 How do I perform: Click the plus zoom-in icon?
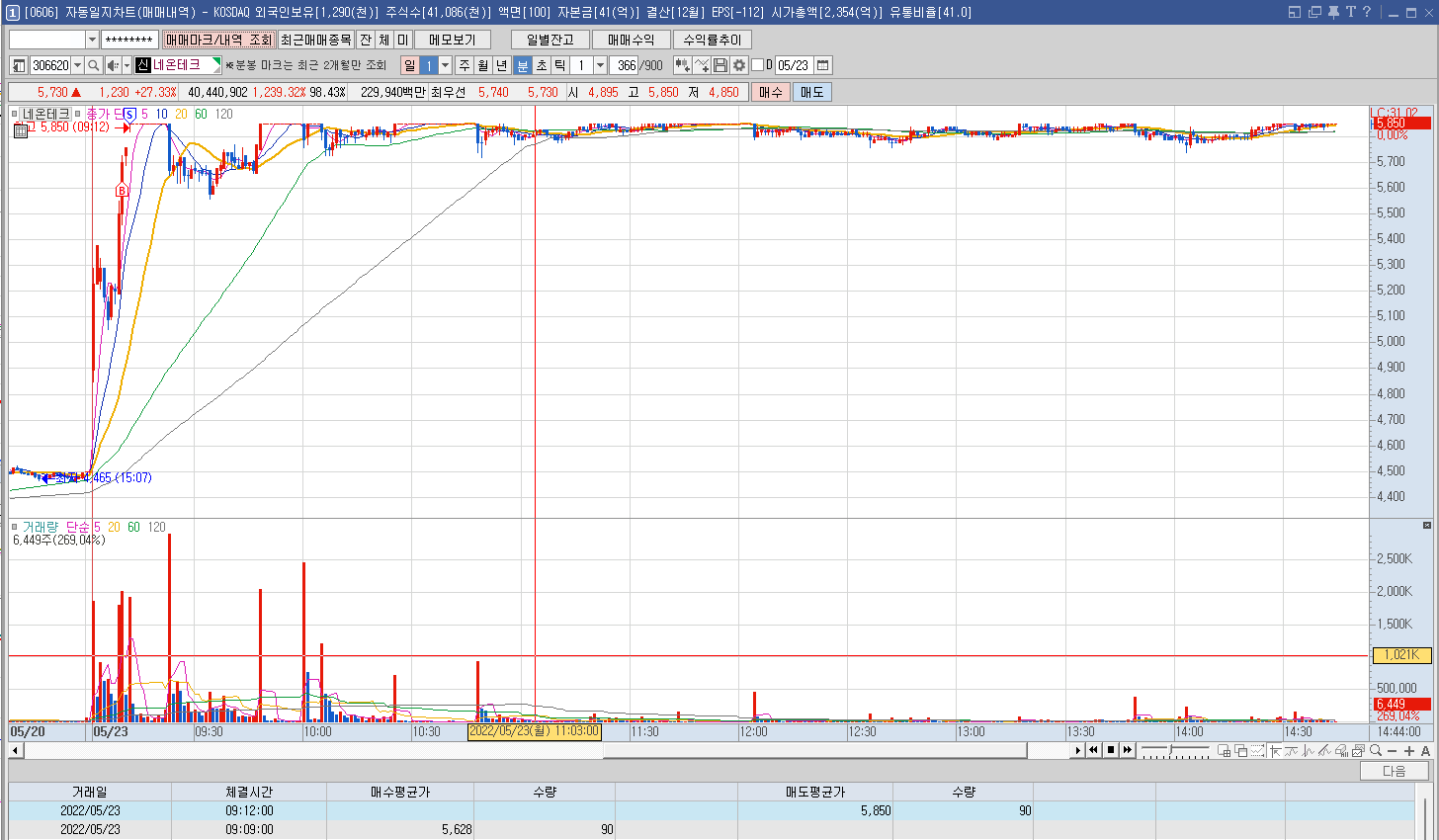[x=1408, y=751]
